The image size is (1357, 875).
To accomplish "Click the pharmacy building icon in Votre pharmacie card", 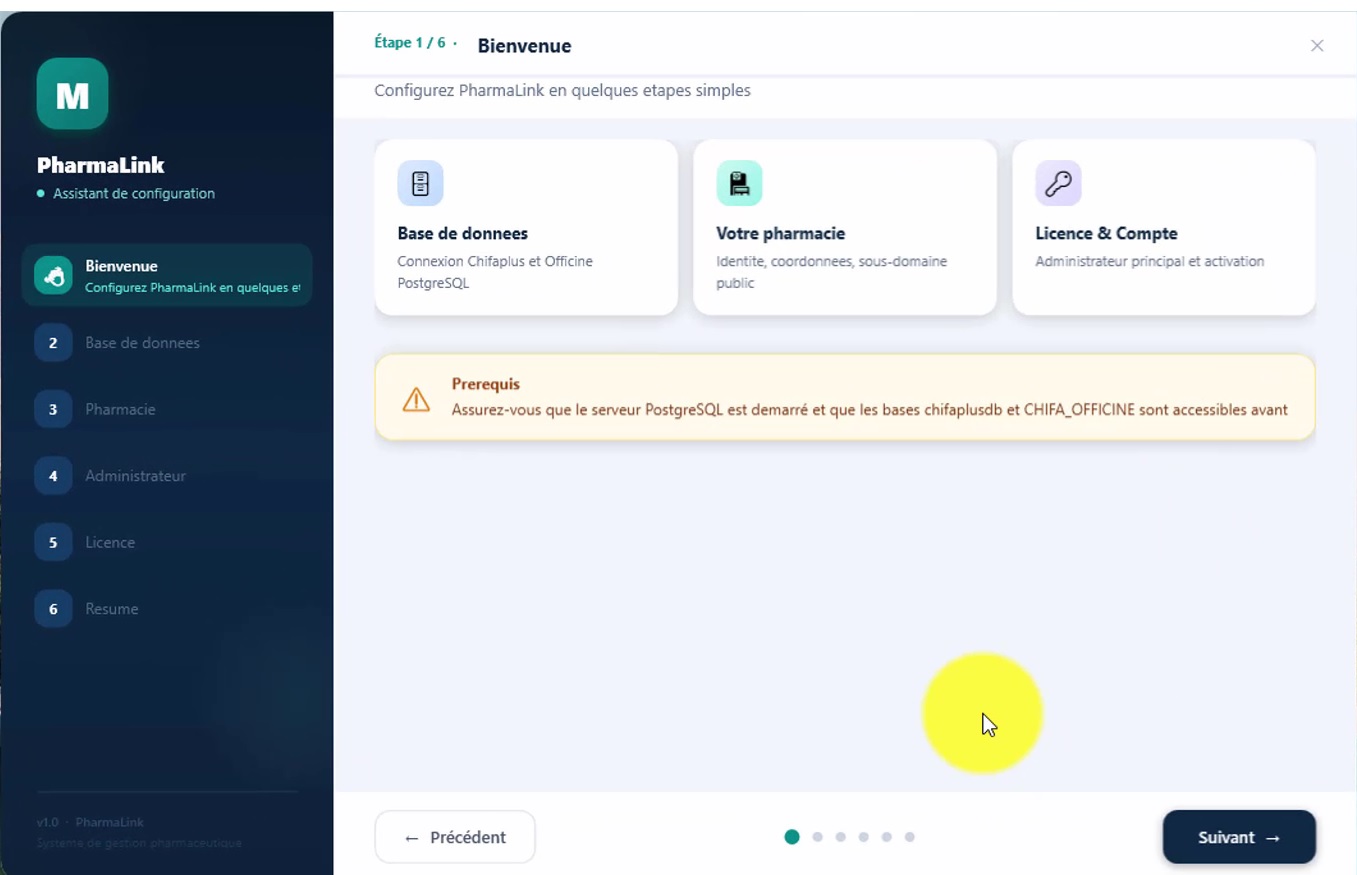I will (x=739, y=184).
